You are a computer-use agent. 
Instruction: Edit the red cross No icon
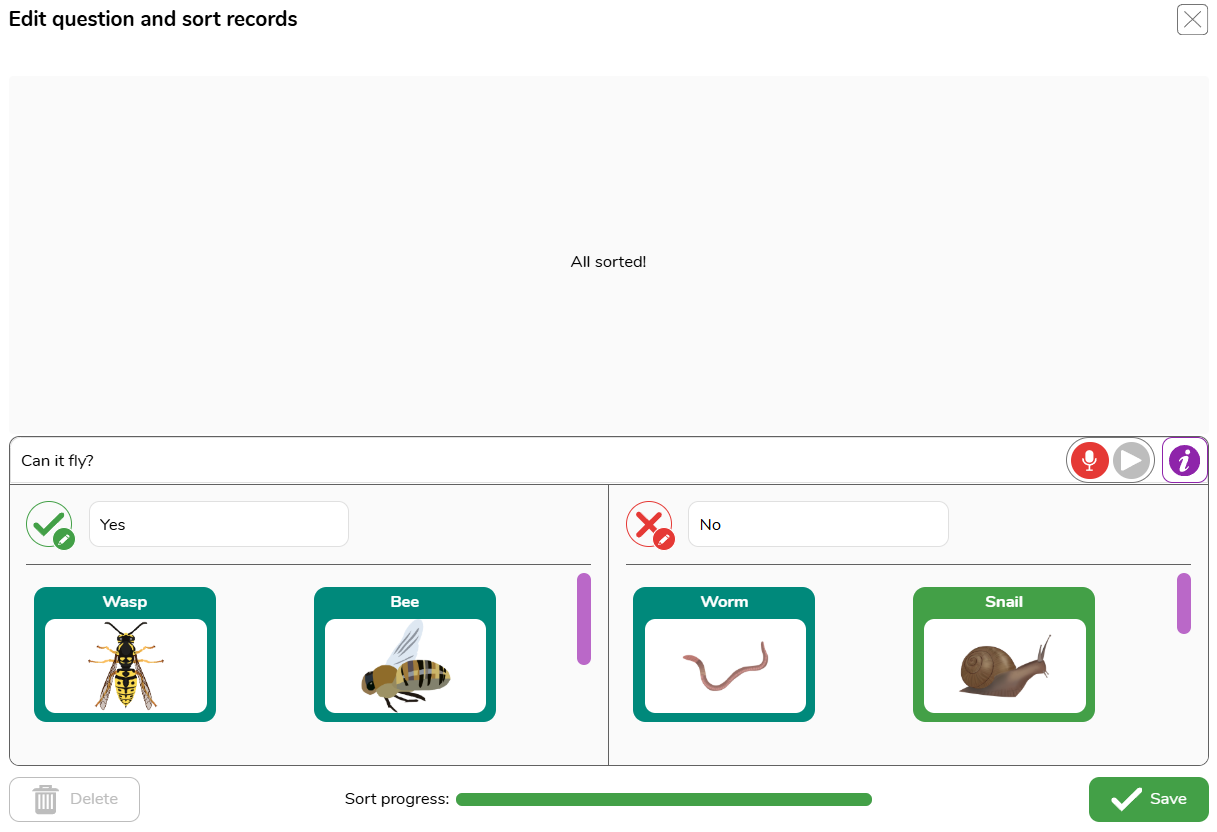coord(650,524)
